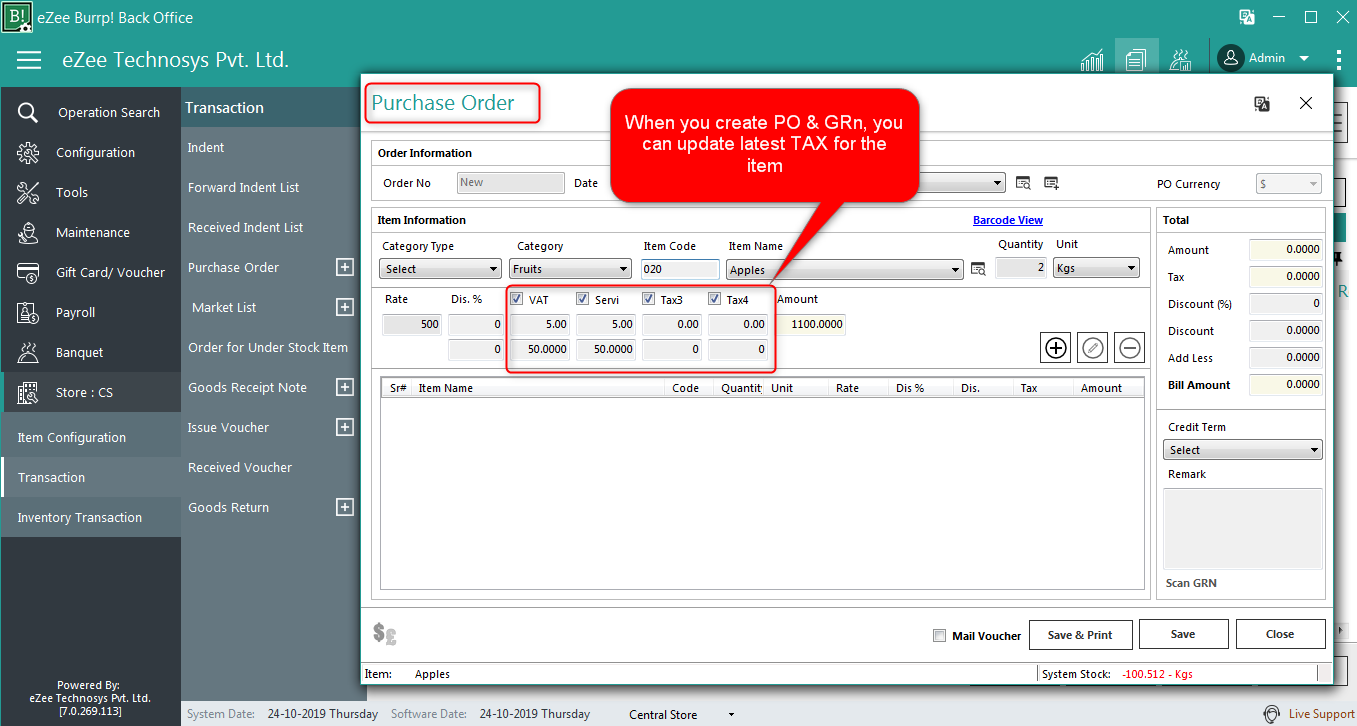This screenshot has width=1357, height=726.
Task: Enable the Mail Voucher checkbox
Action: pyautogui.click(x=939, y=636)
